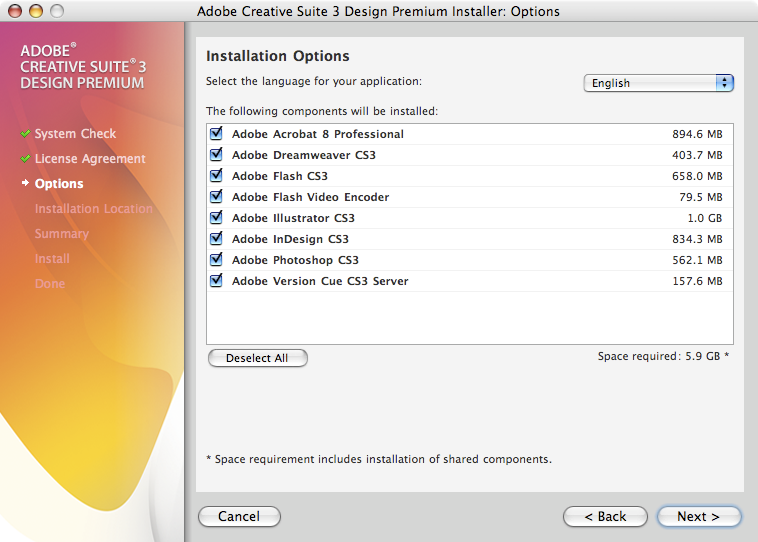The width and height of the screenshot is (758, 542).
Task: Select the License Agreement step
Action: point(90,159)
